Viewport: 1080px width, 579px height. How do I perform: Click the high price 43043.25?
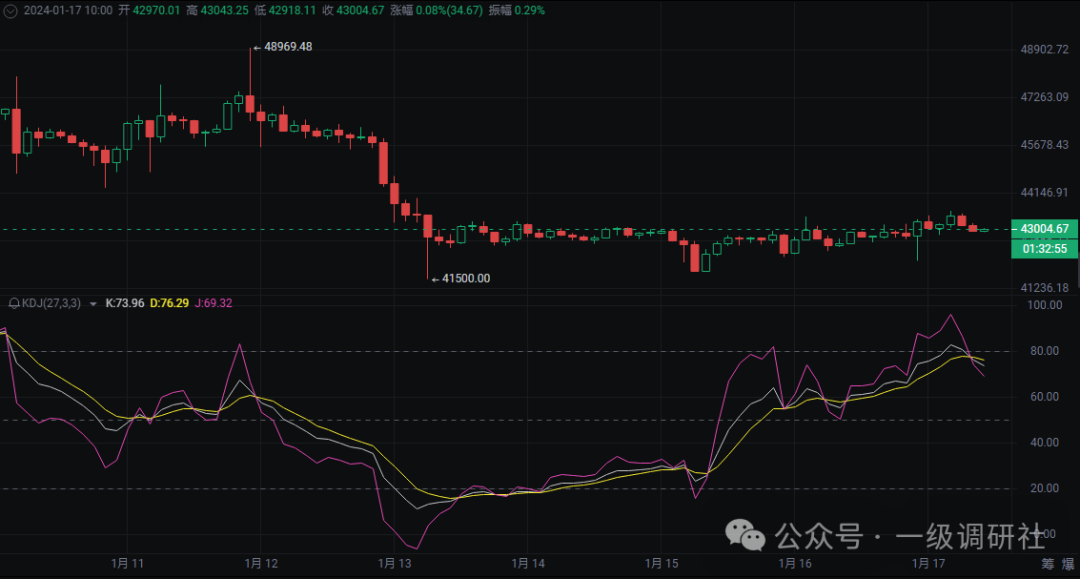tap(225, 10)
